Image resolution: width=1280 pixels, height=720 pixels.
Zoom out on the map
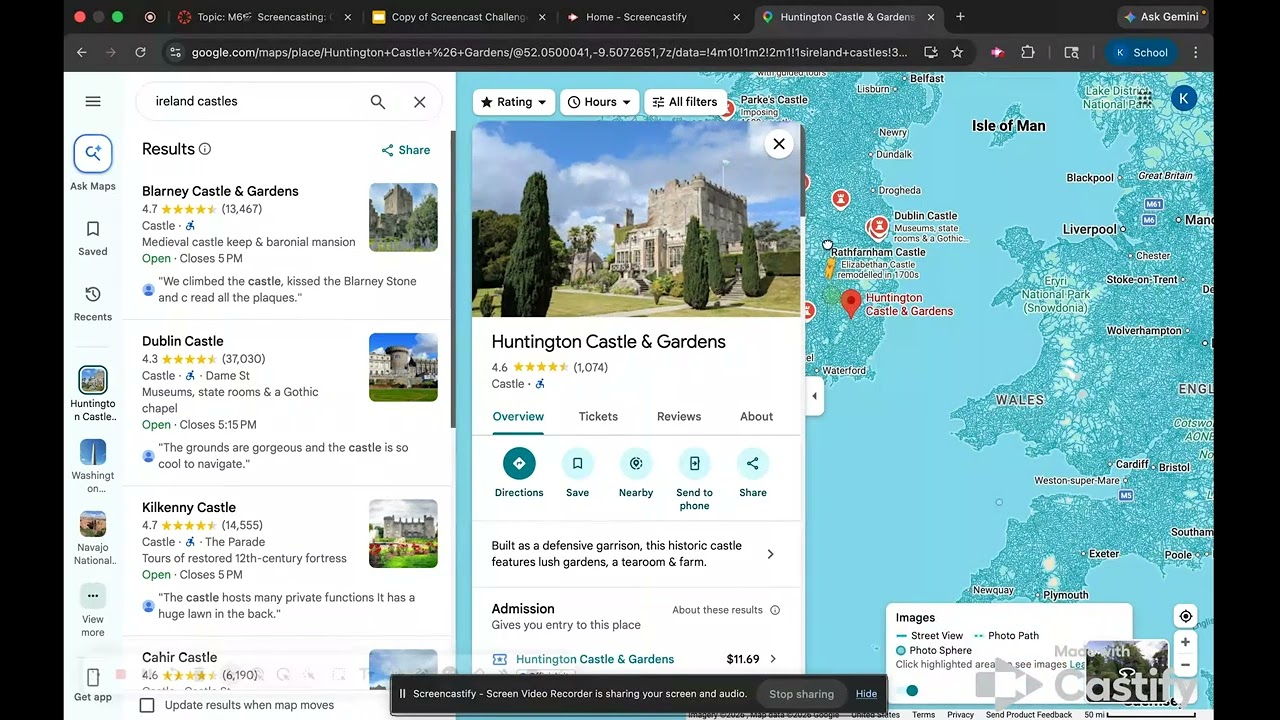pyautogui.click(x=1185, y=665)
